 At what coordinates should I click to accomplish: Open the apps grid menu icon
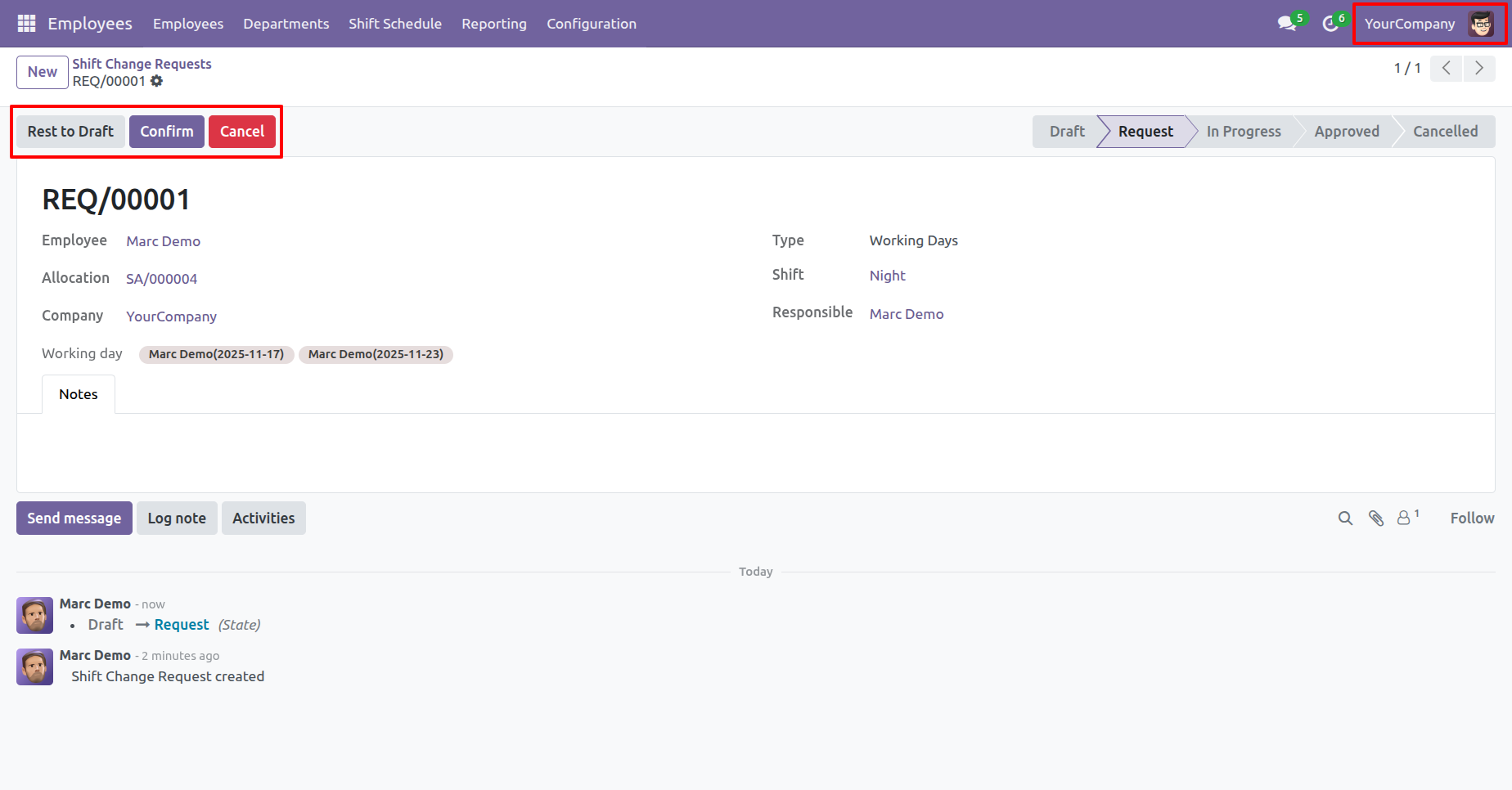coord(26,24)
